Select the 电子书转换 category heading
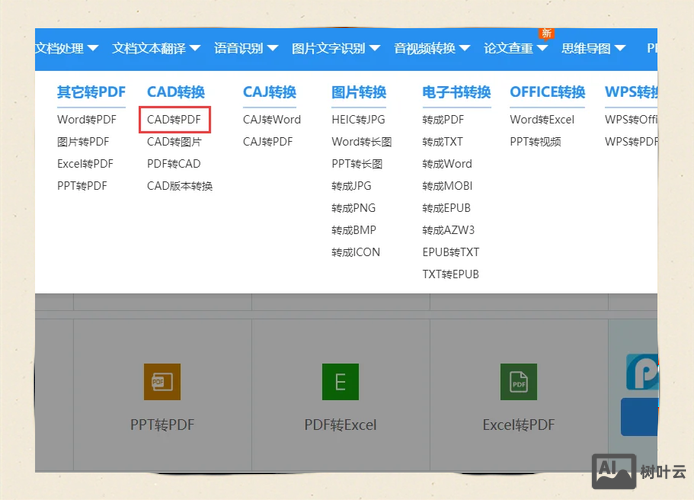Screen dimensions: 694x500 point(456,92)
